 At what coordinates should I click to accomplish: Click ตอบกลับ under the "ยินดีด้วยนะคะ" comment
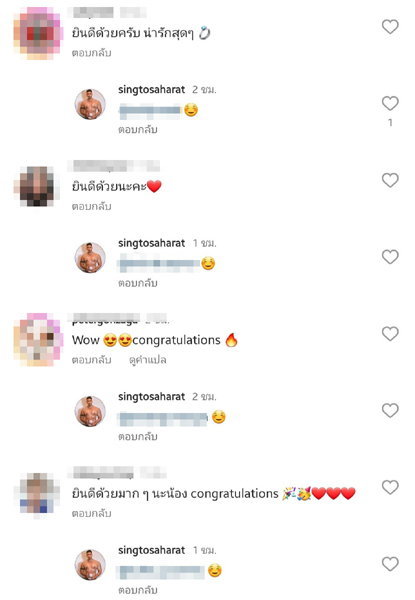click(91, 206)
